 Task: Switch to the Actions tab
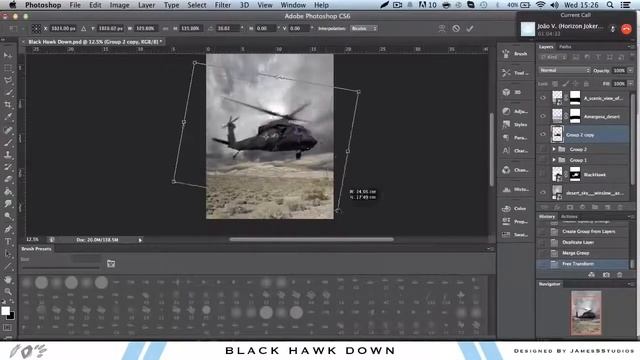coord(569,216)
